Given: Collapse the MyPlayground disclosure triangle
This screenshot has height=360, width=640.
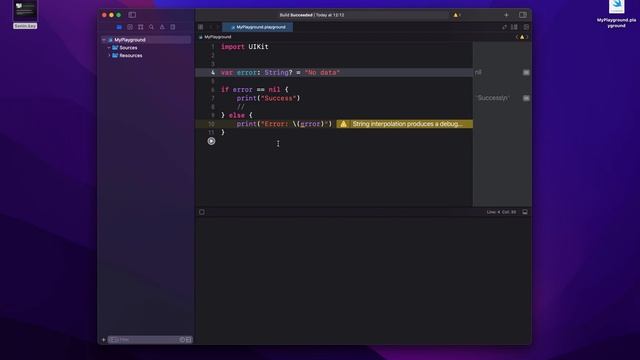Looking at the screenshot, I should point(104,40).
